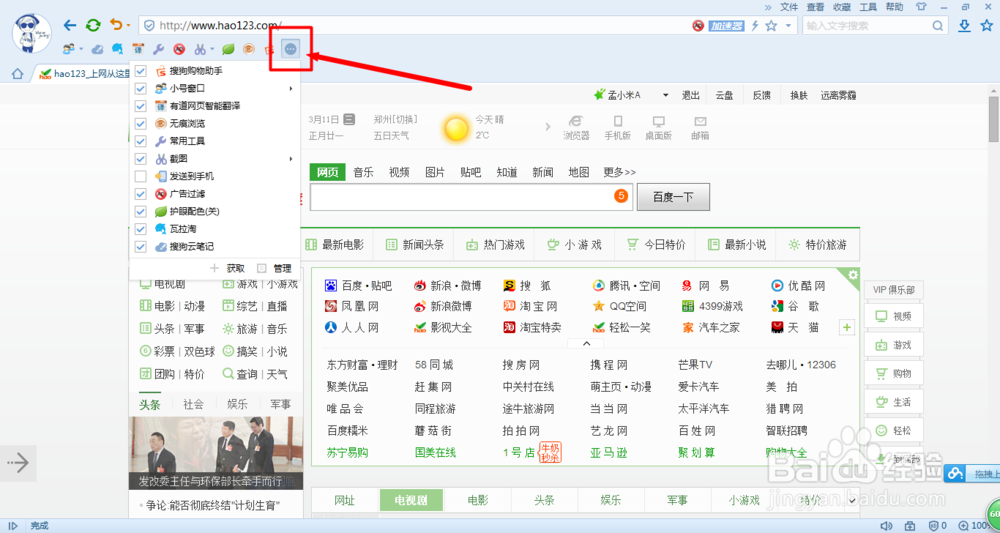Click the orange undo closed-page icon
Viewport: 1000px width, 533px height.
coord(116,26)
